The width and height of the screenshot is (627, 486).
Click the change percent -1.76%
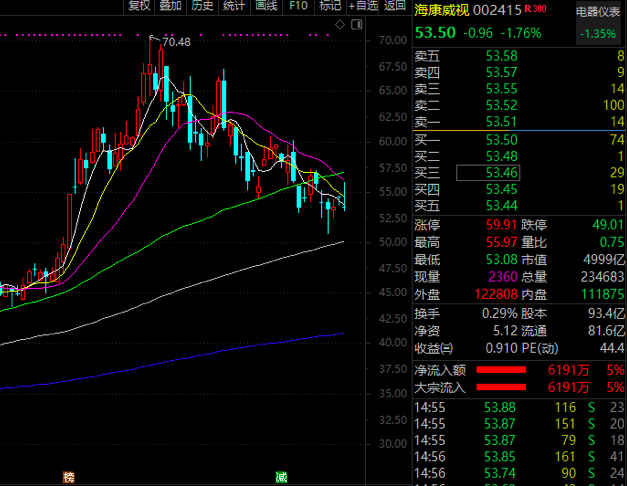click(521, 33)
